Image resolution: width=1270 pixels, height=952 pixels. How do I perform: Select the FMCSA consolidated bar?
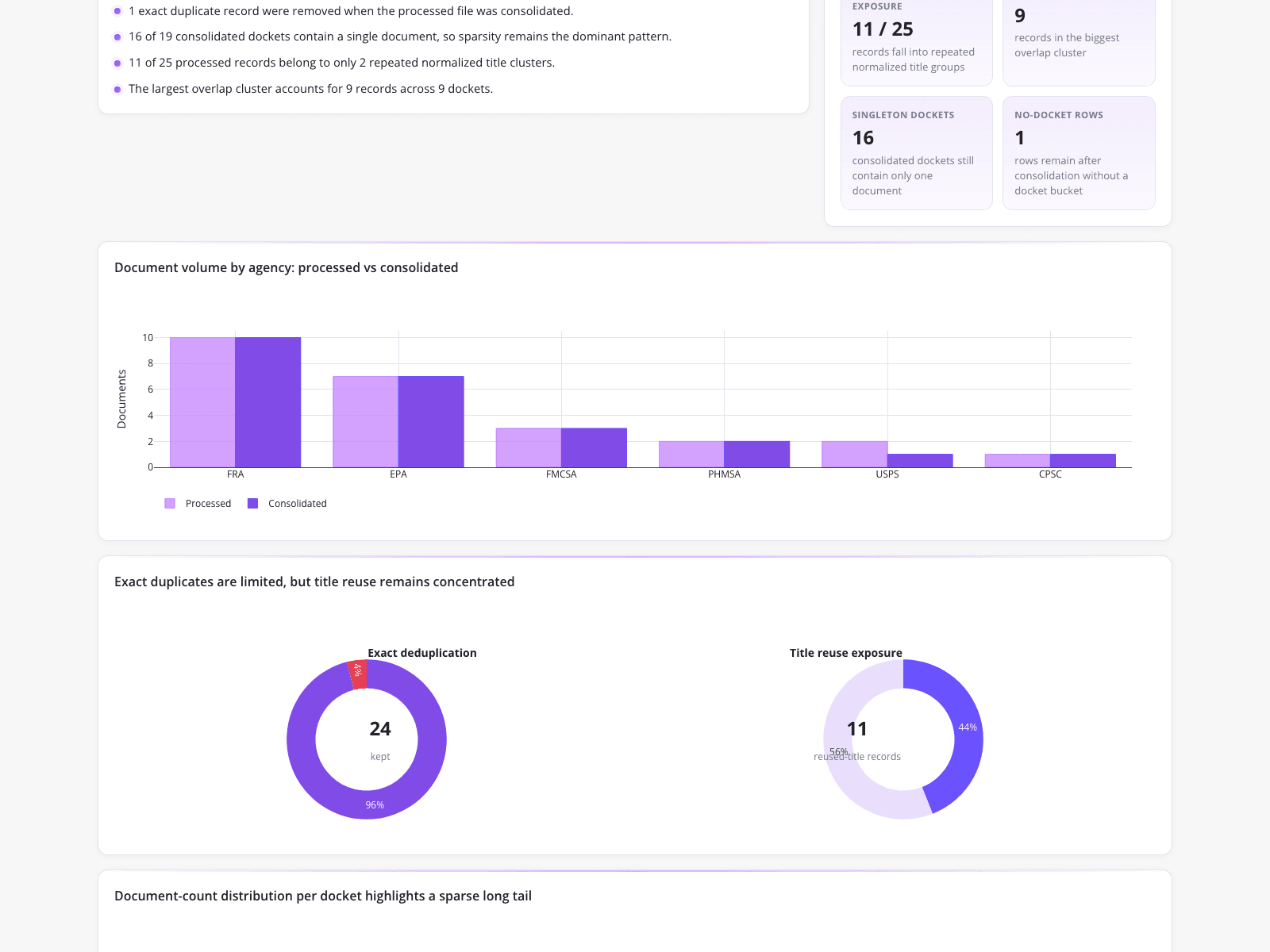point(594,448)
